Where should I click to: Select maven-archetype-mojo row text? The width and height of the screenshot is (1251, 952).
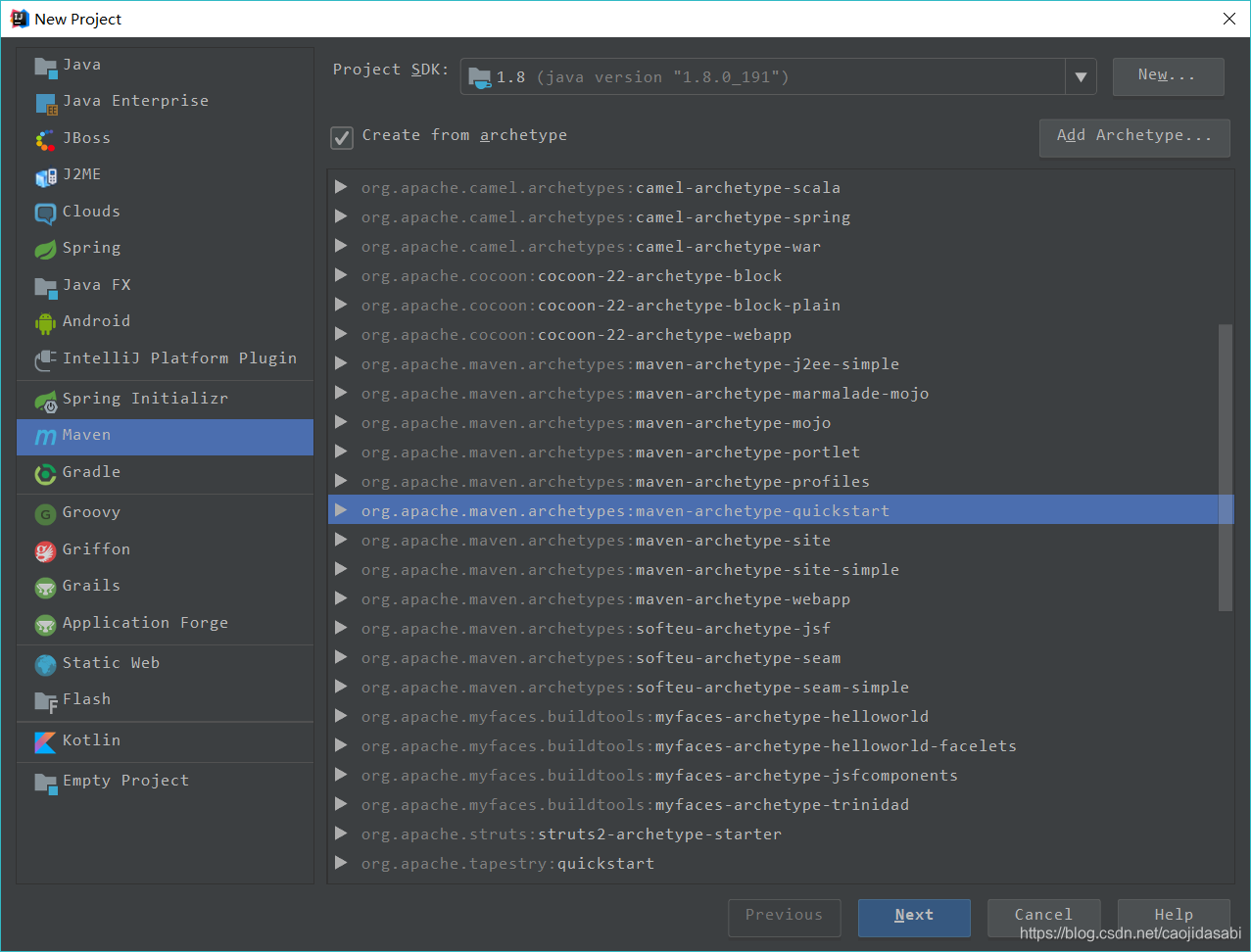(597, 423)
